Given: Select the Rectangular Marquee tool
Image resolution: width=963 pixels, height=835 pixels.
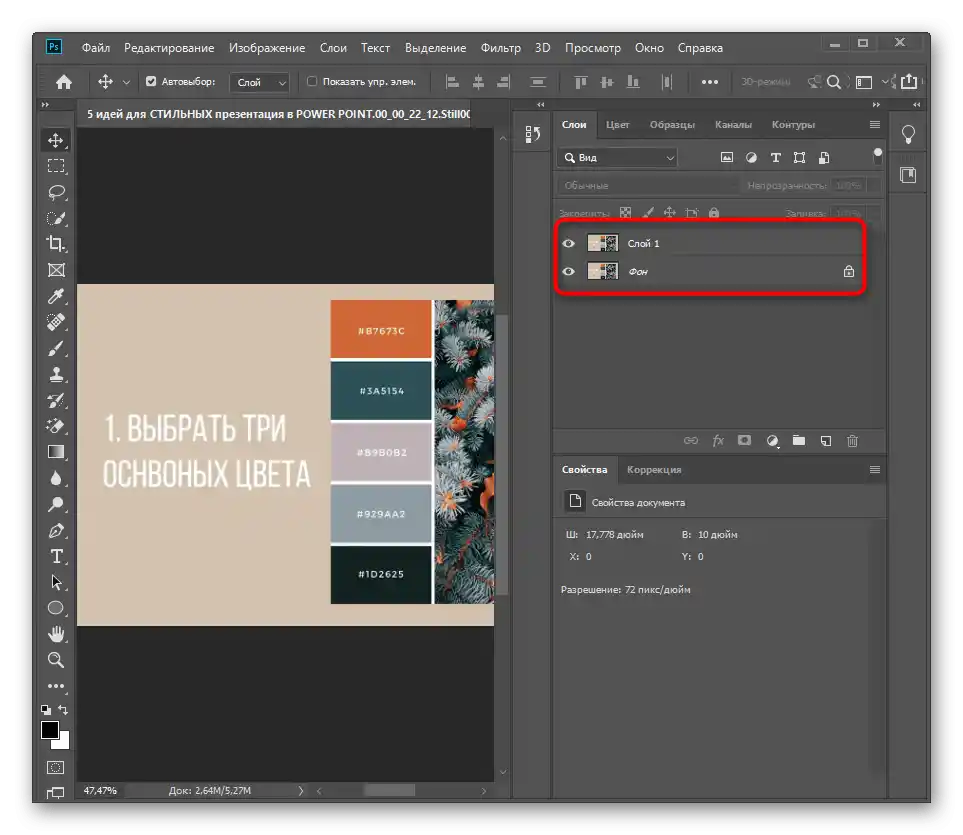Looking at the screenshot, I should click(x=56, y=166).
